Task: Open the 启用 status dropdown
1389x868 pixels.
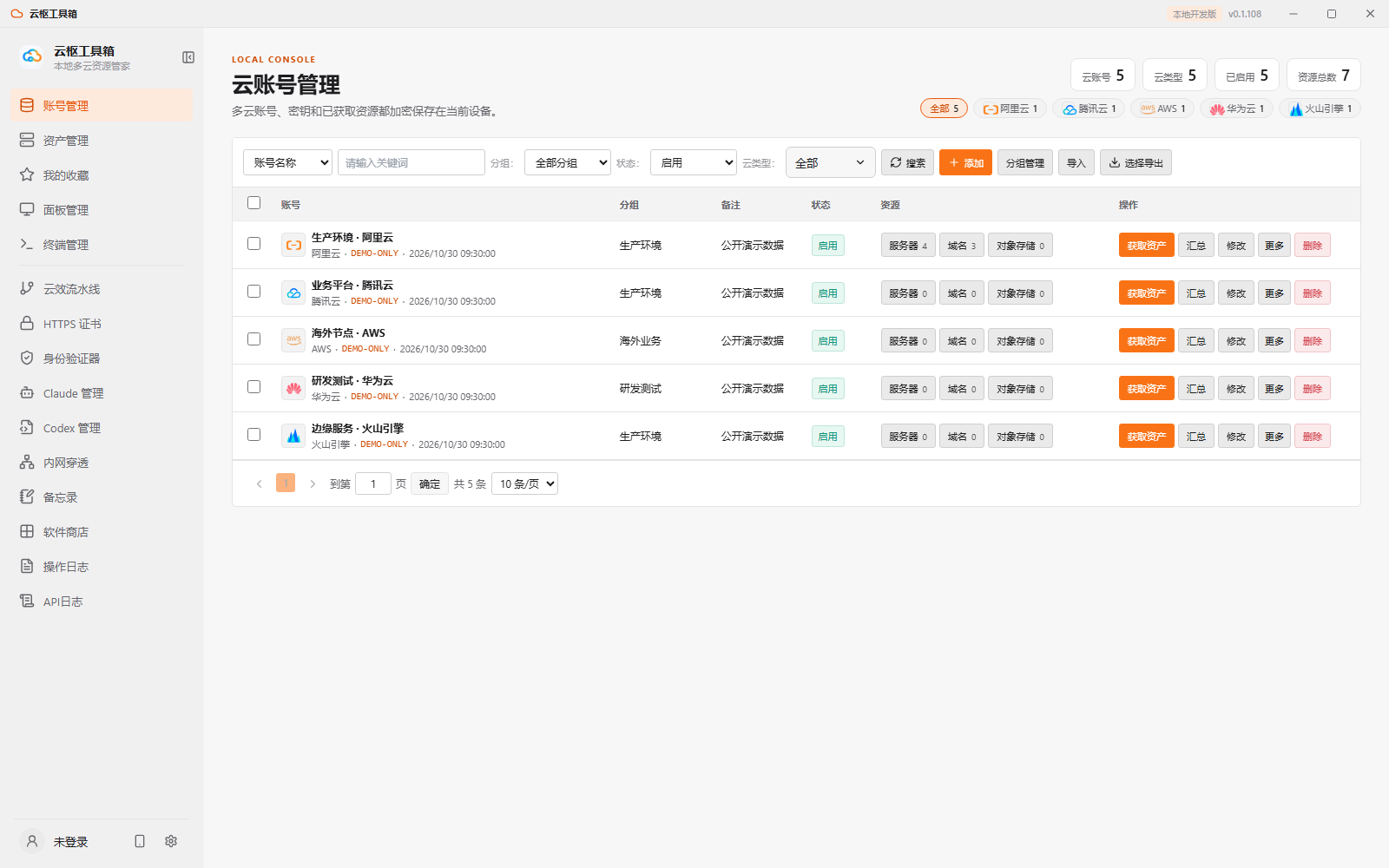Action: click(x=694, y=162)
